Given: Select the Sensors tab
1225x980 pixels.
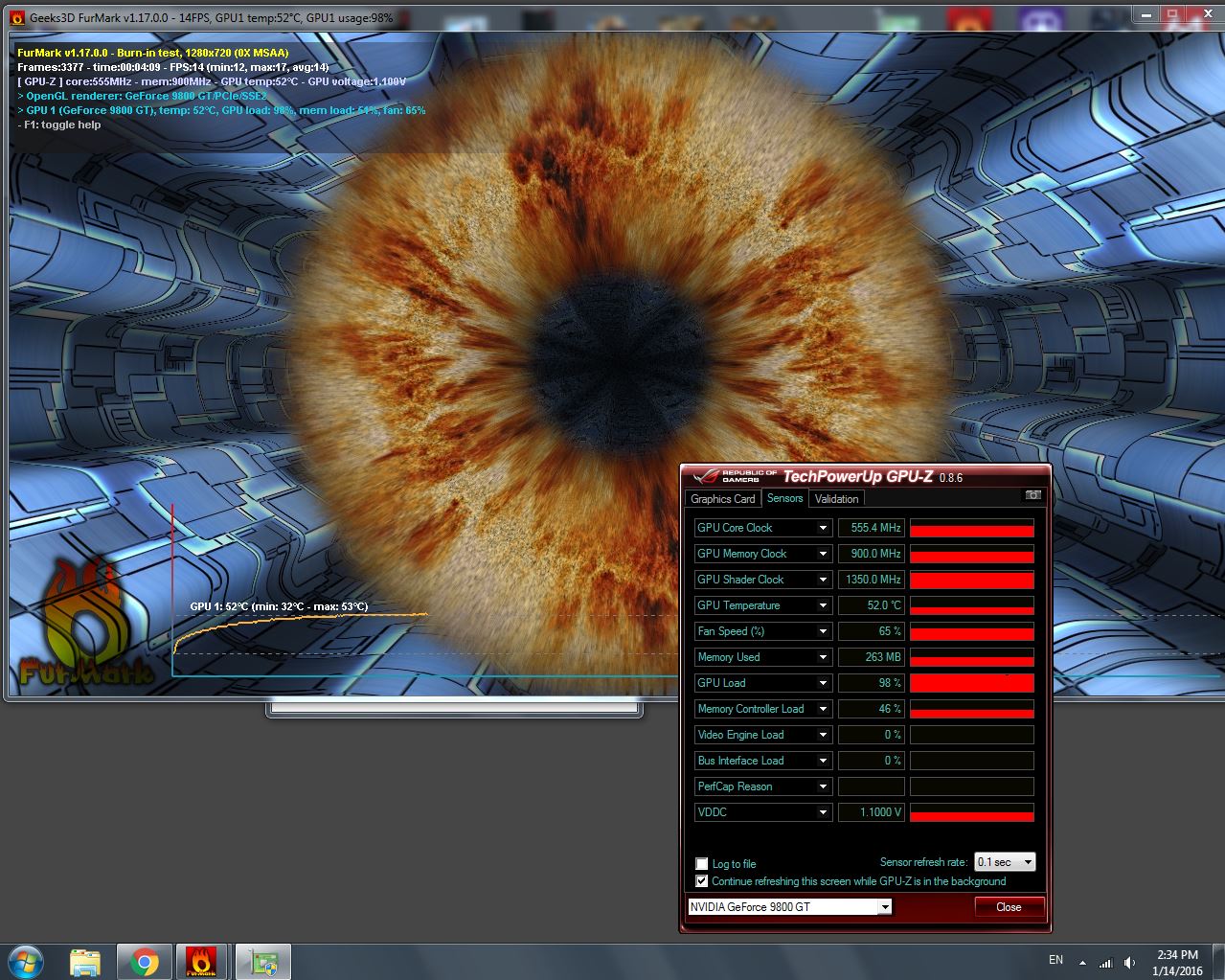Looking at the screenshot, I should coord(784,498).
